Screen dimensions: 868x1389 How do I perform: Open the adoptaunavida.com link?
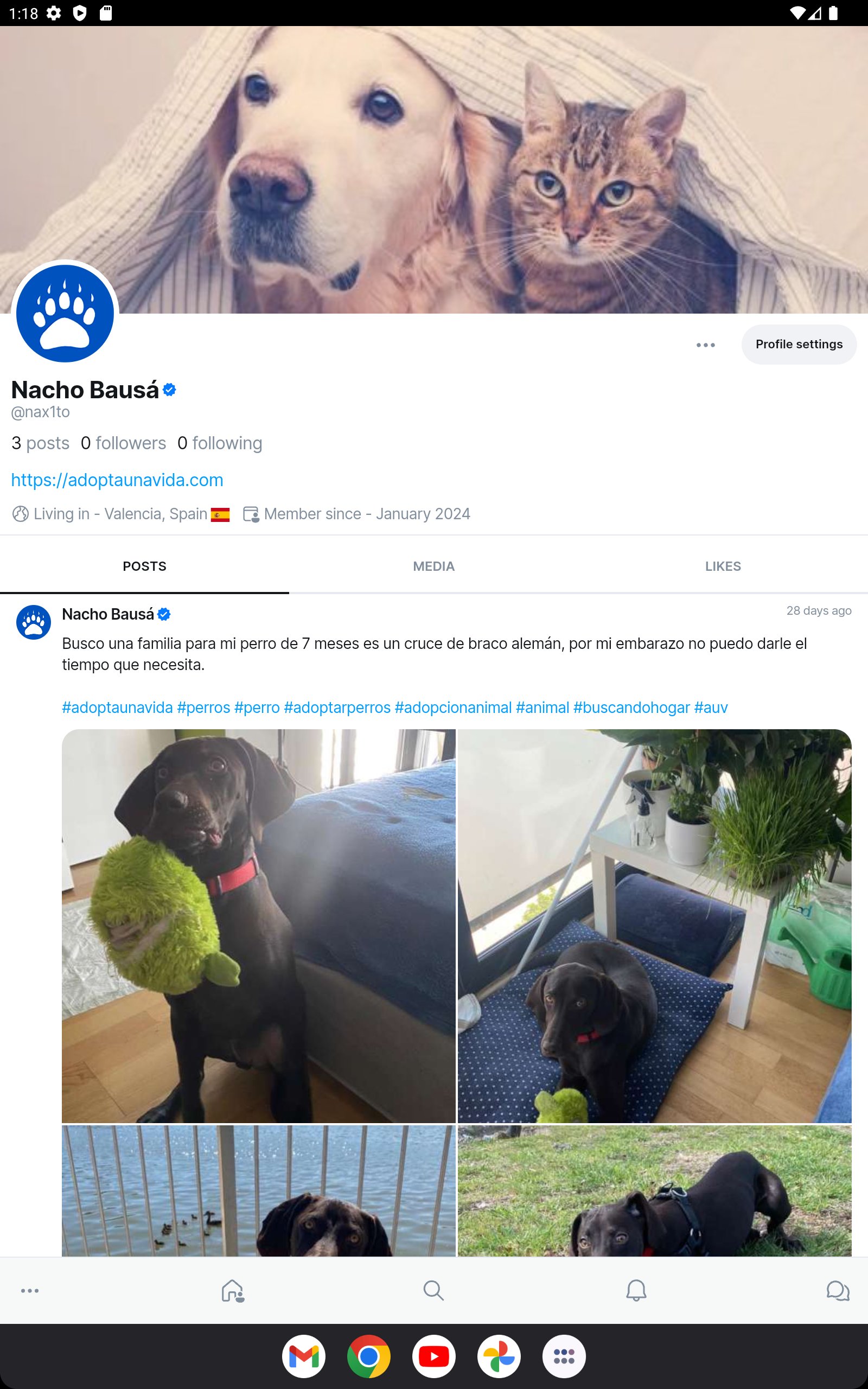117,480
